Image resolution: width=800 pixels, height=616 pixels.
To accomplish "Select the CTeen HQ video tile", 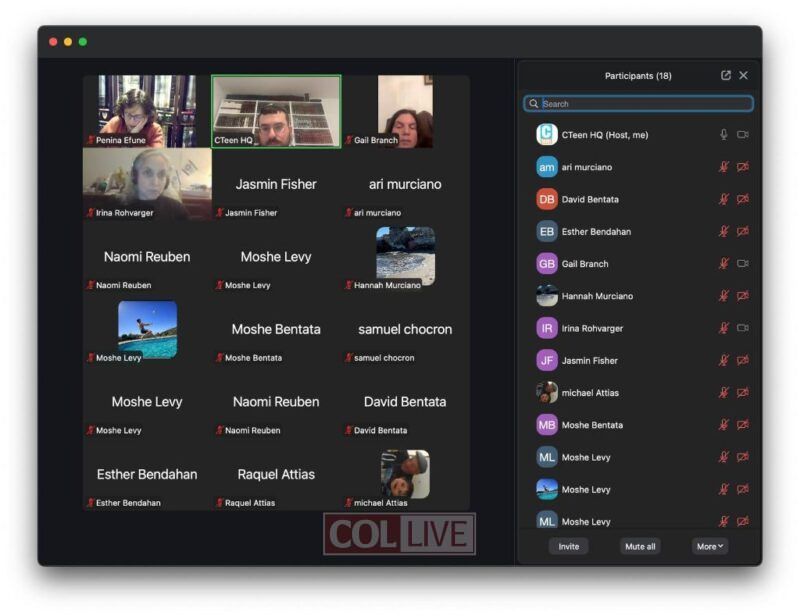I will tap(276, 111).
